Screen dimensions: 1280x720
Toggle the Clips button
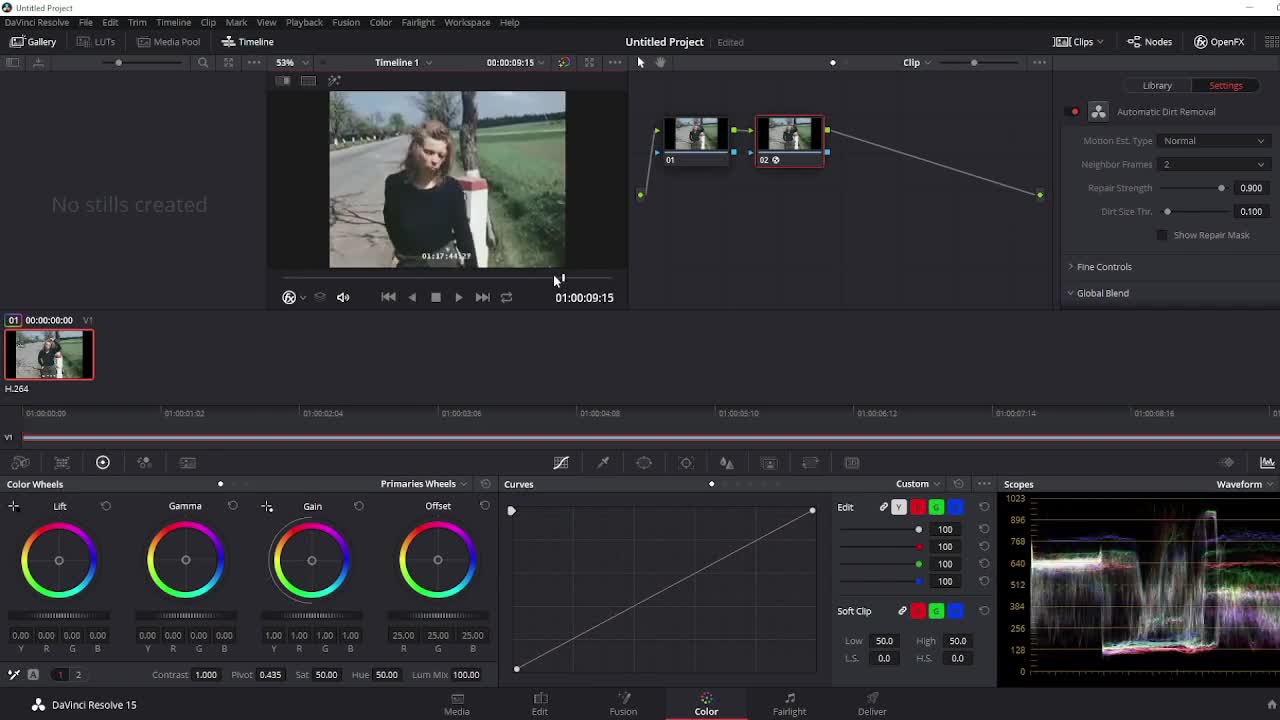click(1078, 42)
